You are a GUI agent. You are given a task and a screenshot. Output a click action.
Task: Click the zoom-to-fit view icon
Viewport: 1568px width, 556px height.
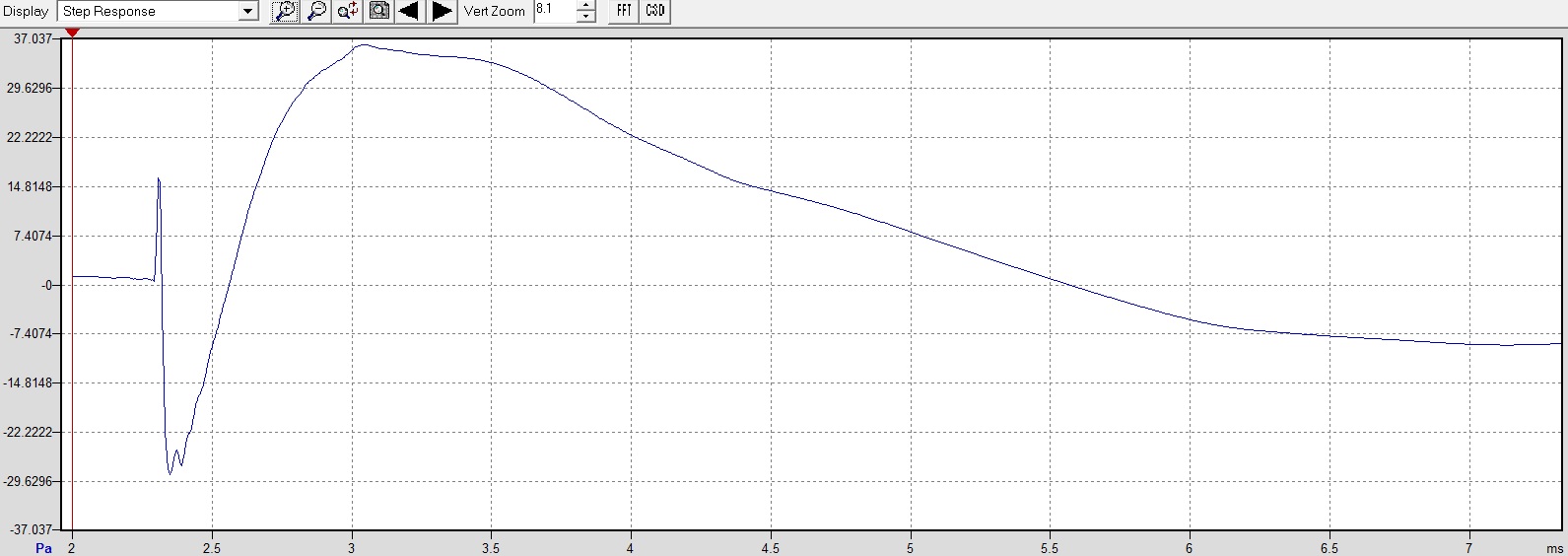[379, 12]
